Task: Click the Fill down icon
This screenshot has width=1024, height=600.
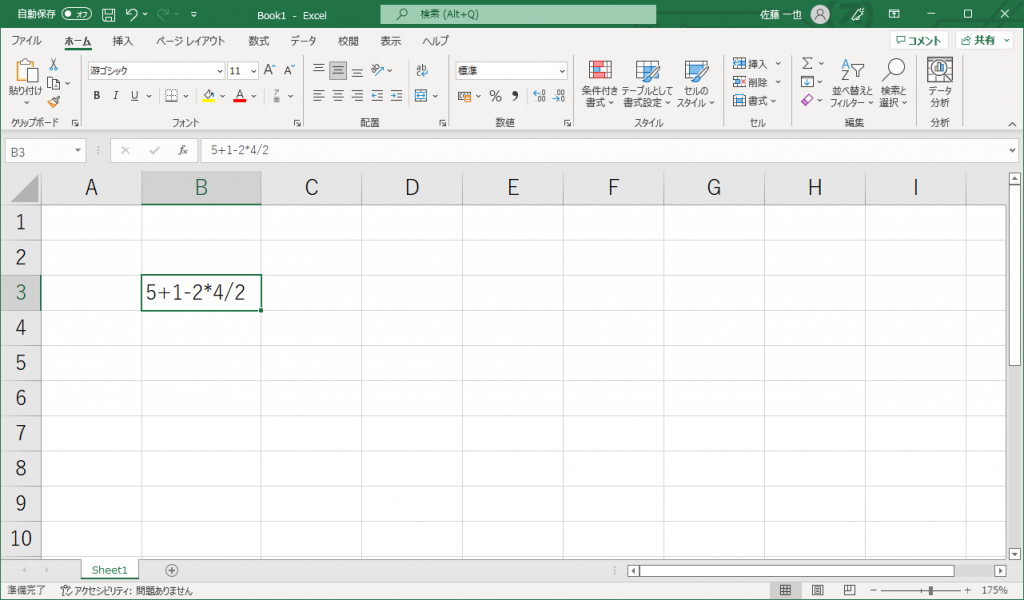Action: click(x=808, y=82)
